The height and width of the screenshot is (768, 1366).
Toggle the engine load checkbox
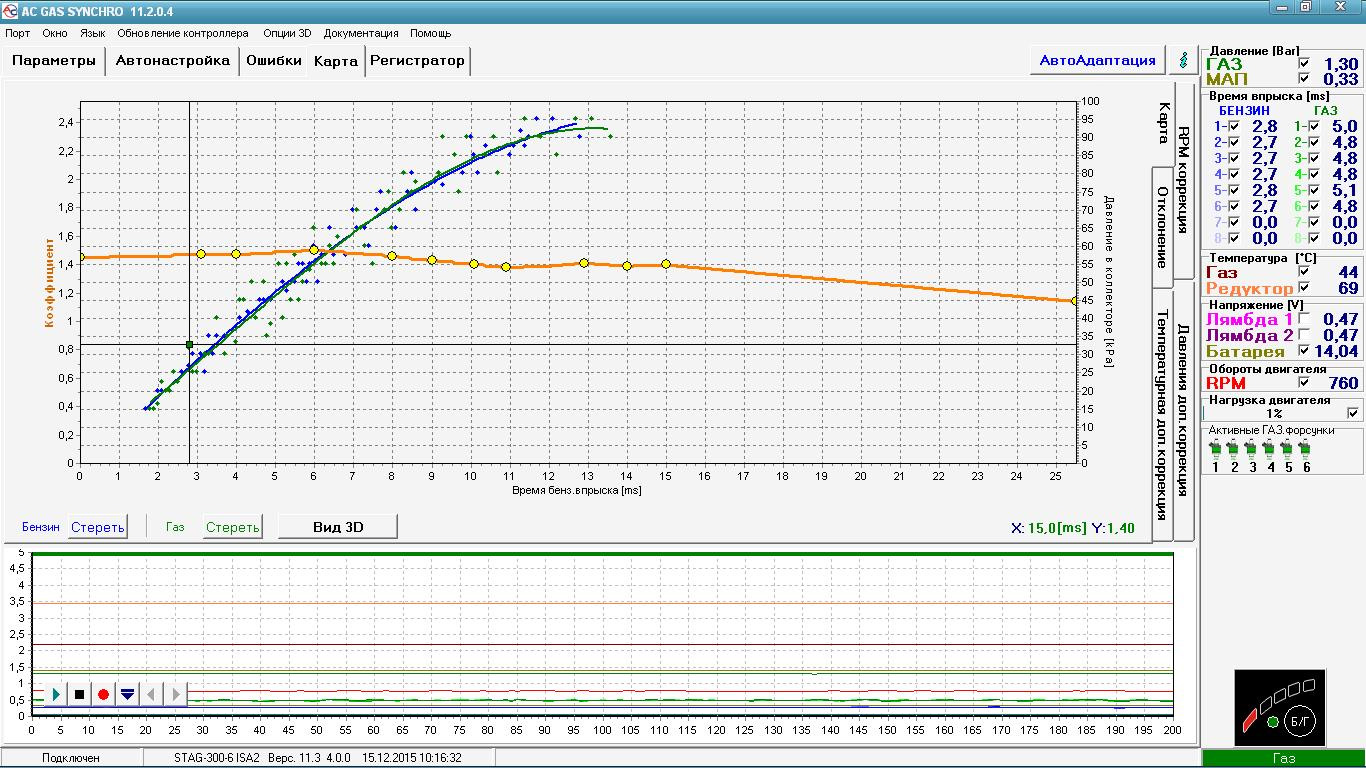pos(1353,413)
